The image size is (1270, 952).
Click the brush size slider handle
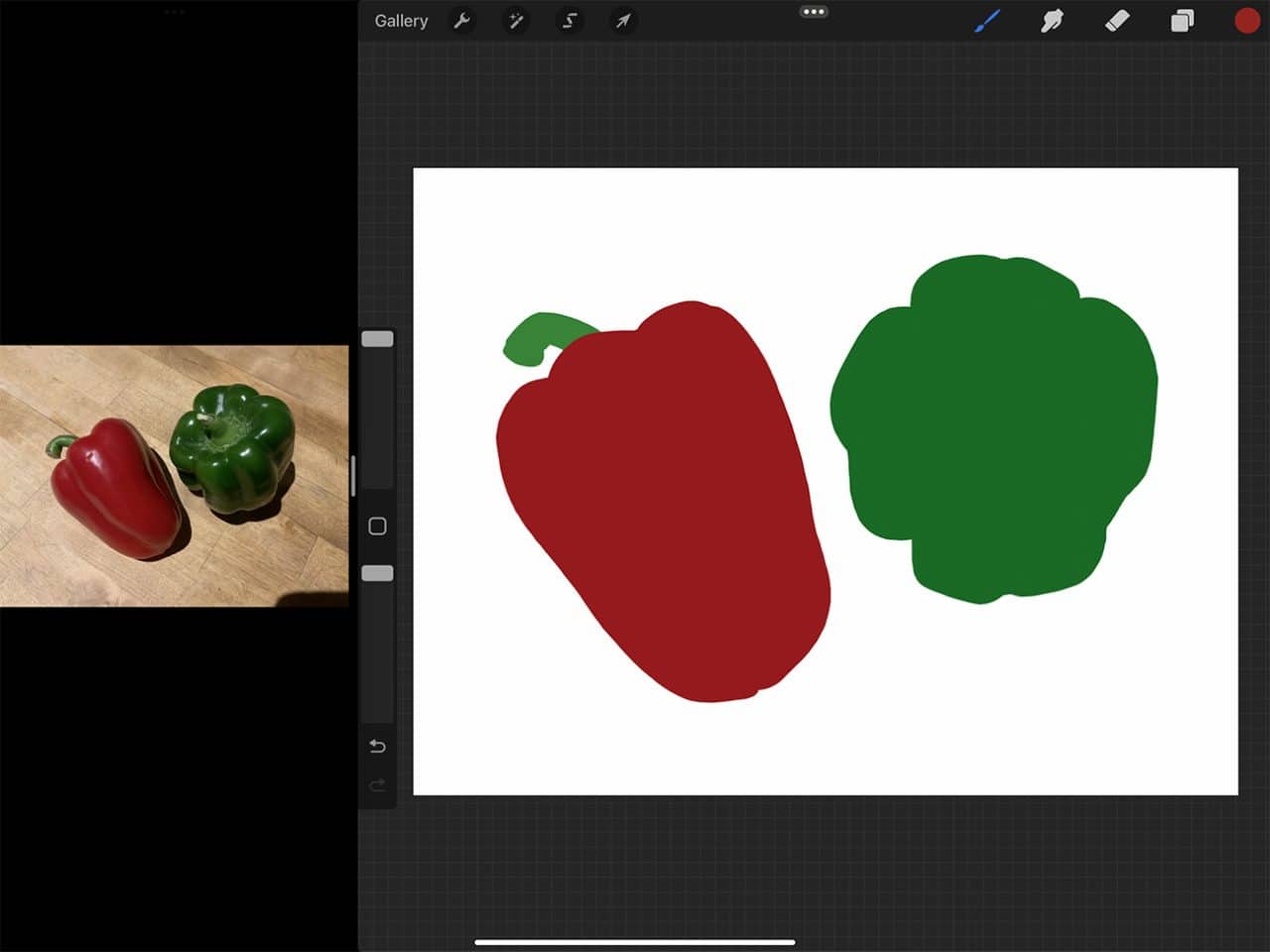point(377,339)
